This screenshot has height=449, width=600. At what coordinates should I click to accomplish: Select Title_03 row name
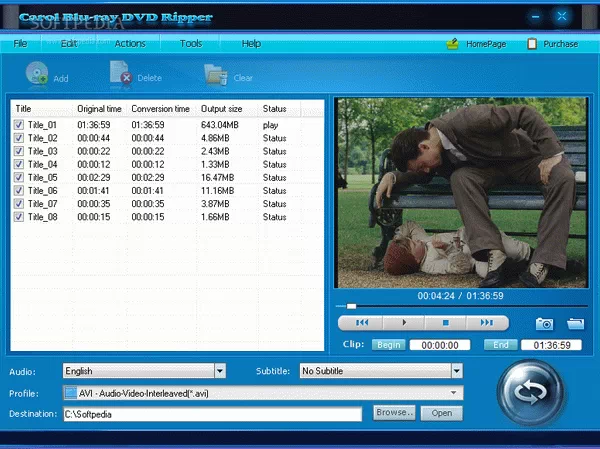[42, 151]
